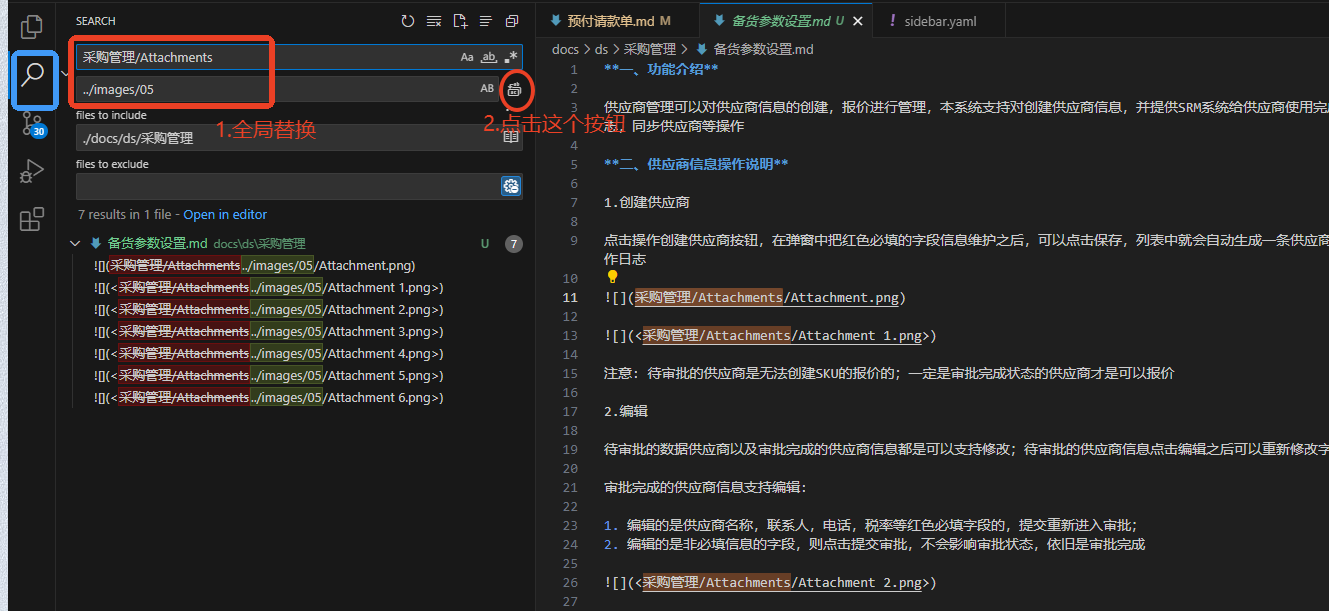Open the Extensions view

pyautogui.click(x=32, y=218)
